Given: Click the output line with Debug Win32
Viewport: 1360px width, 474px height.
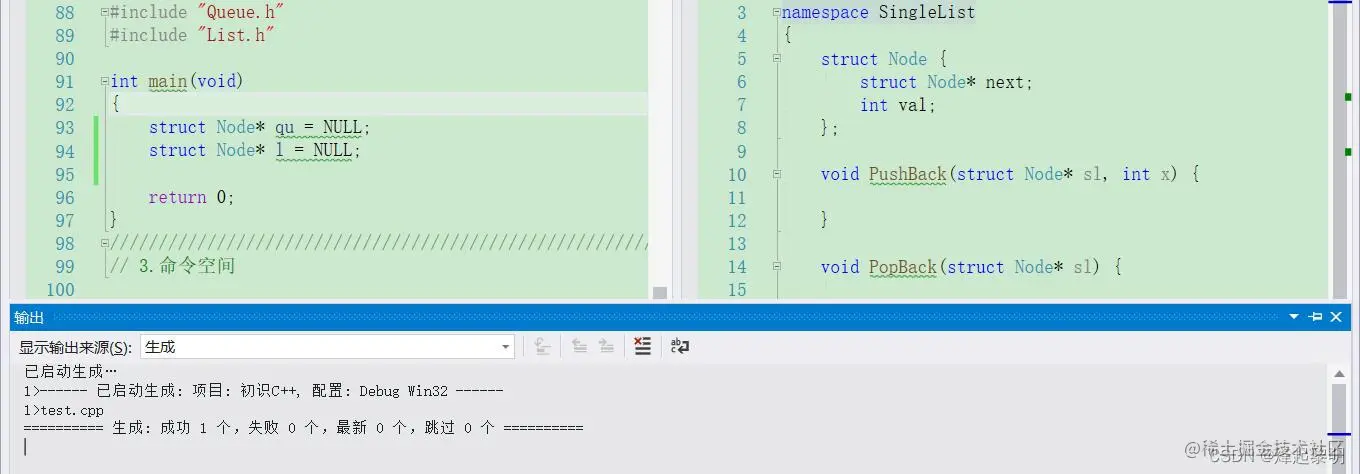Looking at the screenshot, I should click(x=264, y=391).
